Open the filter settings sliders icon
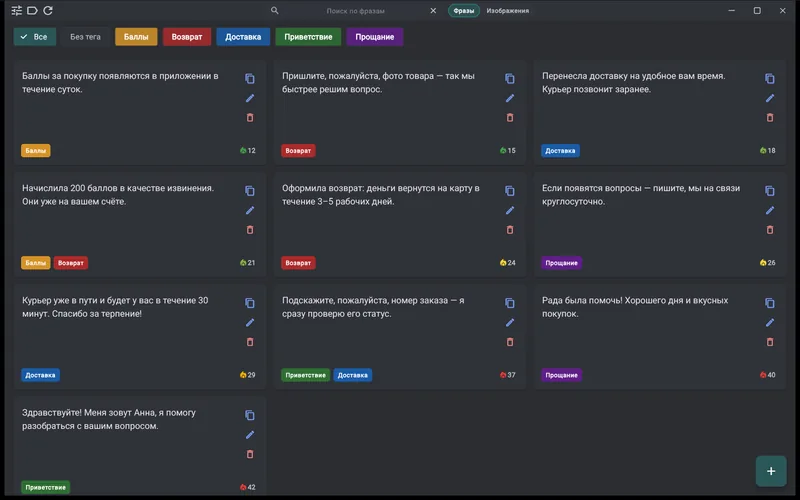The height and width of the screenshot is (500, 800). 16,10
